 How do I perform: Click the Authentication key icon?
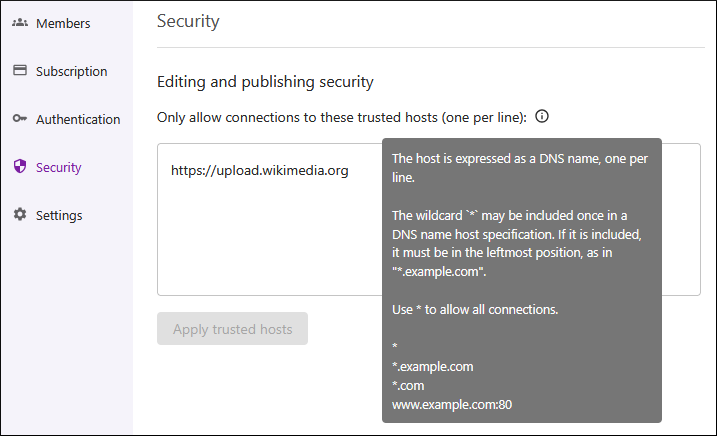[19, 119]
